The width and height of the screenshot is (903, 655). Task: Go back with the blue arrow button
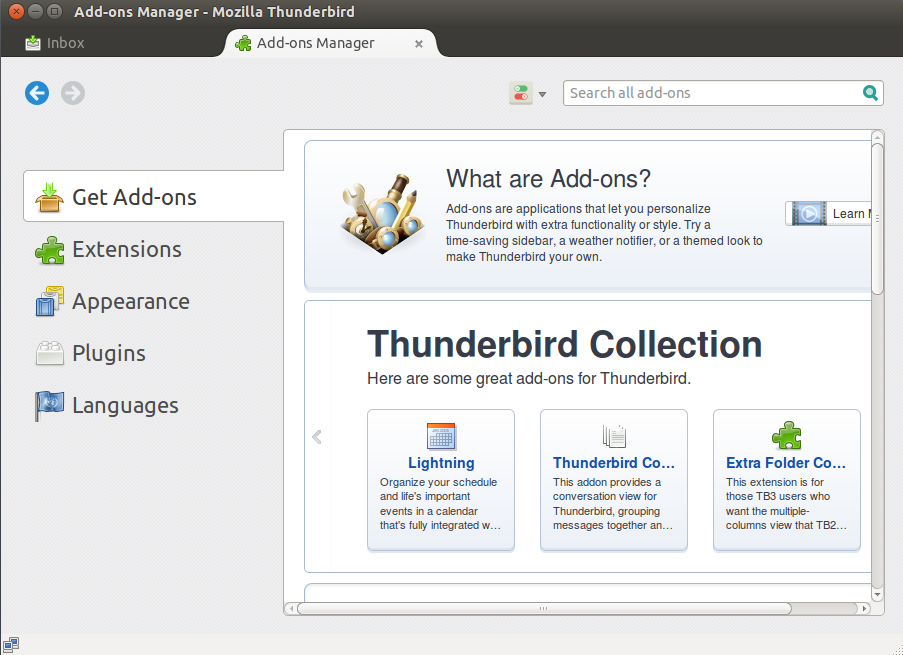tap(37, 93)
